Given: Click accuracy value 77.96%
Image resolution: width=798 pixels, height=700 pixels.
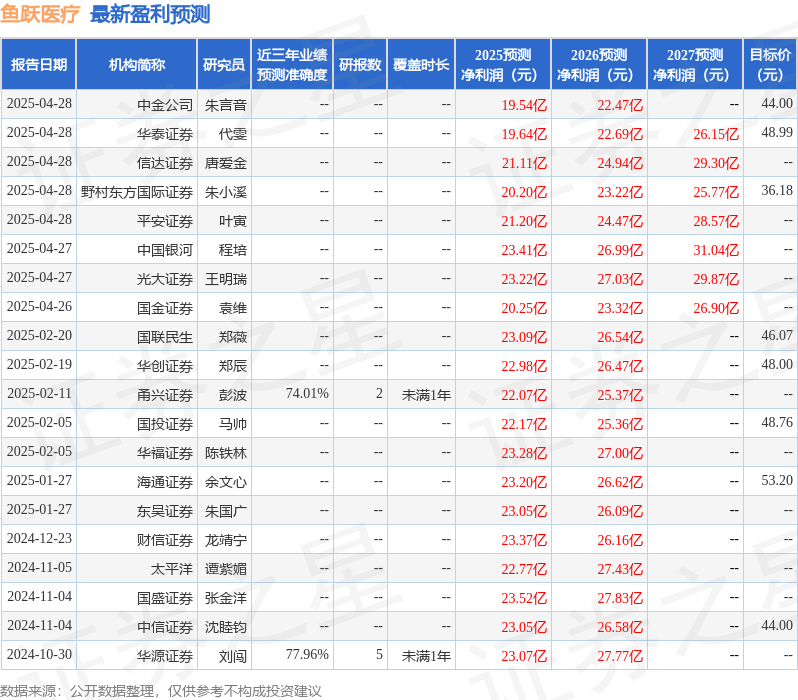Looking at the screenshot, I should (x=307, y=655).
